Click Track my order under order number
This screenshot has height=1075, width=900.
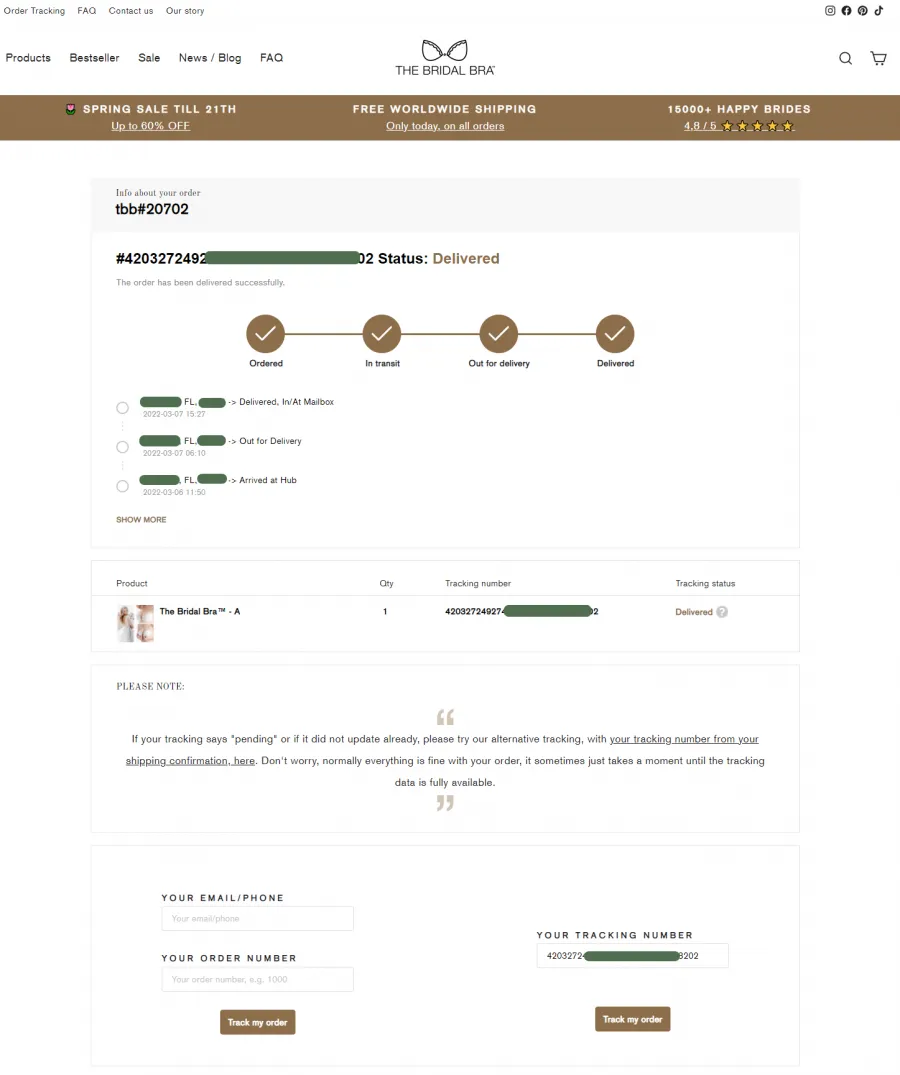[x=258, y=1022]
